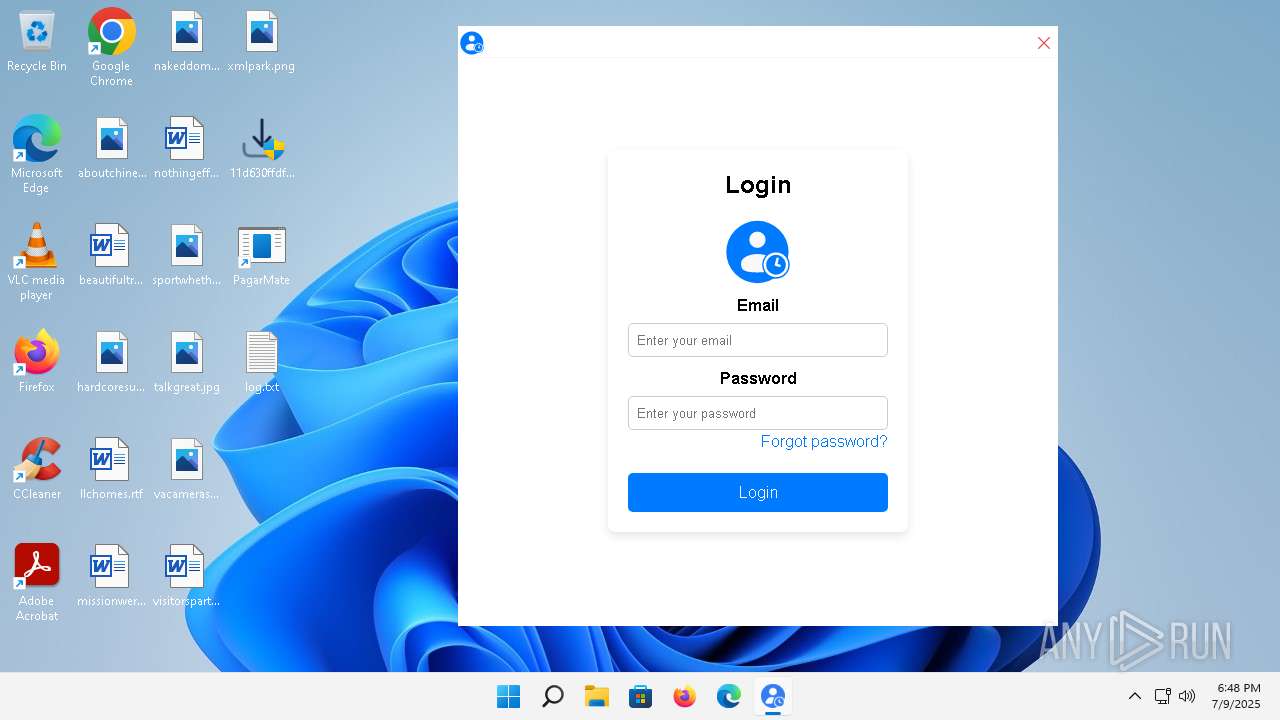Close the login window with red X
This screenshot has height=720, width=1280.
coord(1044,43)
